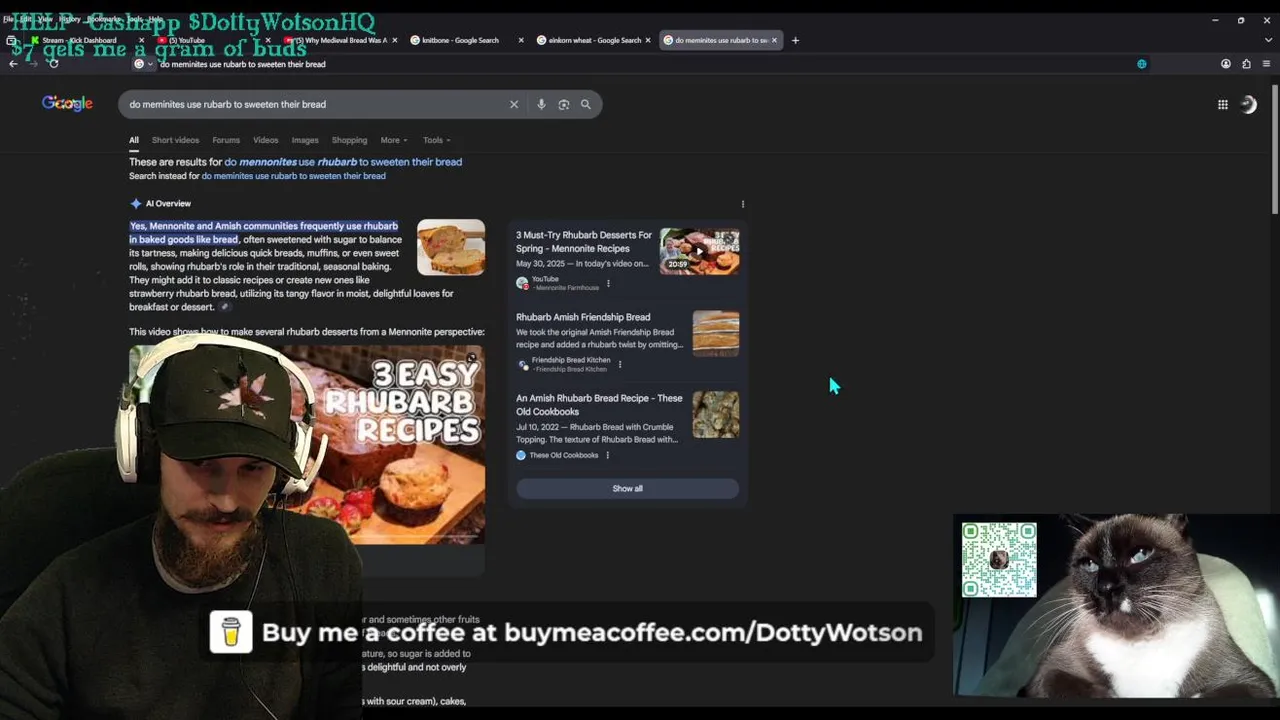This screenshot has width=1280, height=720.
Task: Clear the Google search box with X
Action: (514, 104)
